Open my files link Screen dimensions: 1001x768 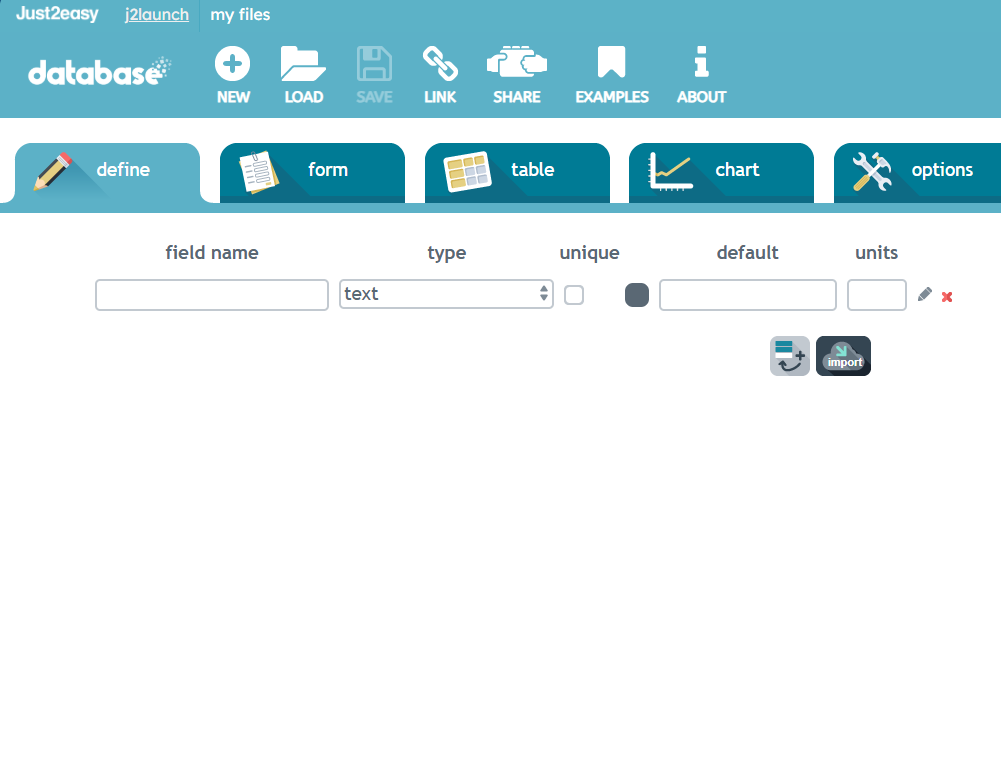(240, 15)
